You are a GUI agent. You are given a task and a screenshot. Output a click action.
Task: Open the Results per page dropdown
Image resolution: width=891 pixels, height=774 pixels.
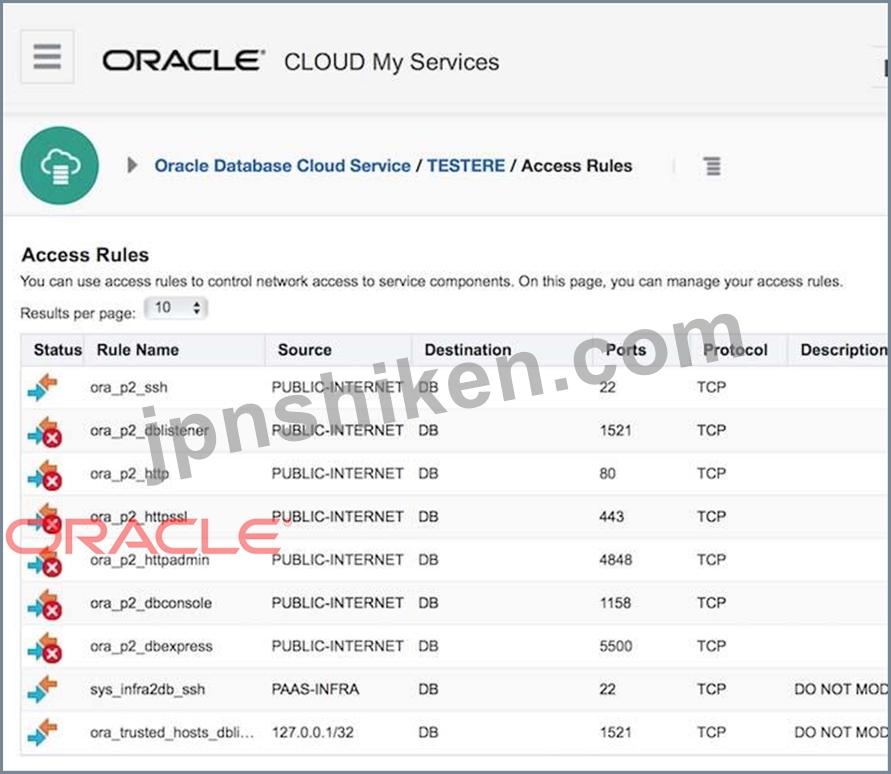coord(176,308)
